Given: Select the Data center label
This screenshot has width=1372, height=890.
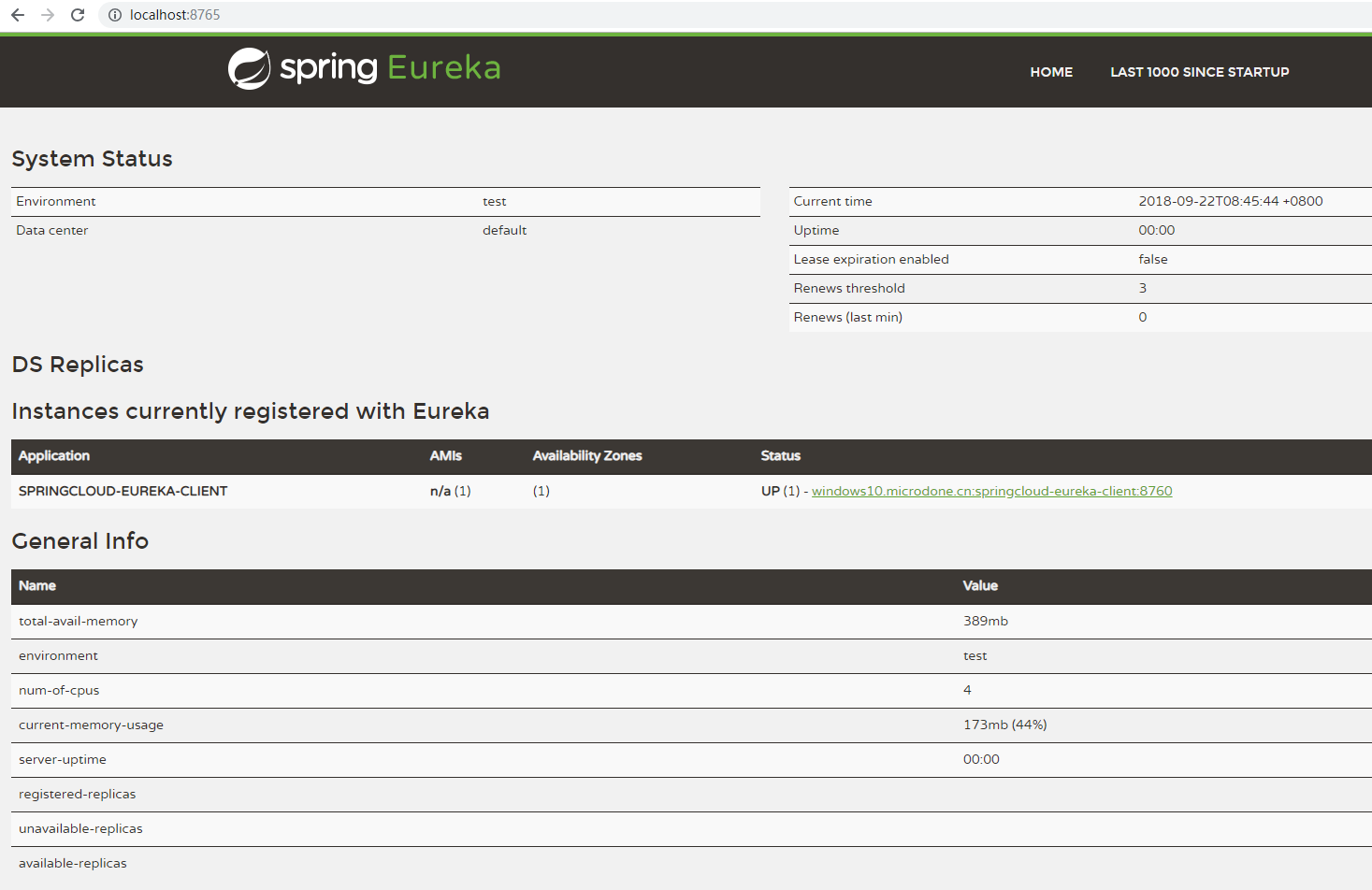Looking at the screenshot, I should (52, 230).
